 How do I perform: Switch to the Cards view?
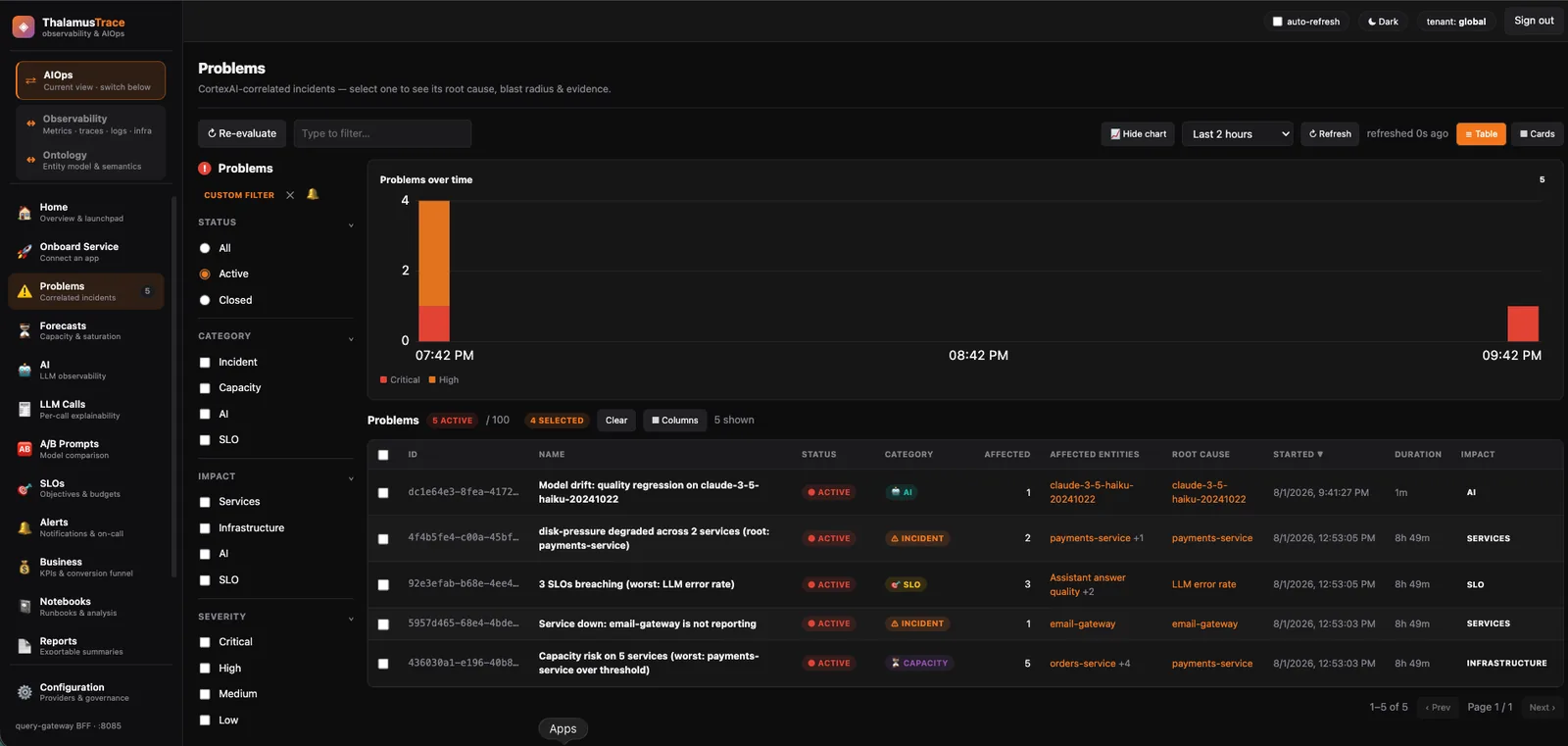pyautogui.click(x=1537, y=134)
